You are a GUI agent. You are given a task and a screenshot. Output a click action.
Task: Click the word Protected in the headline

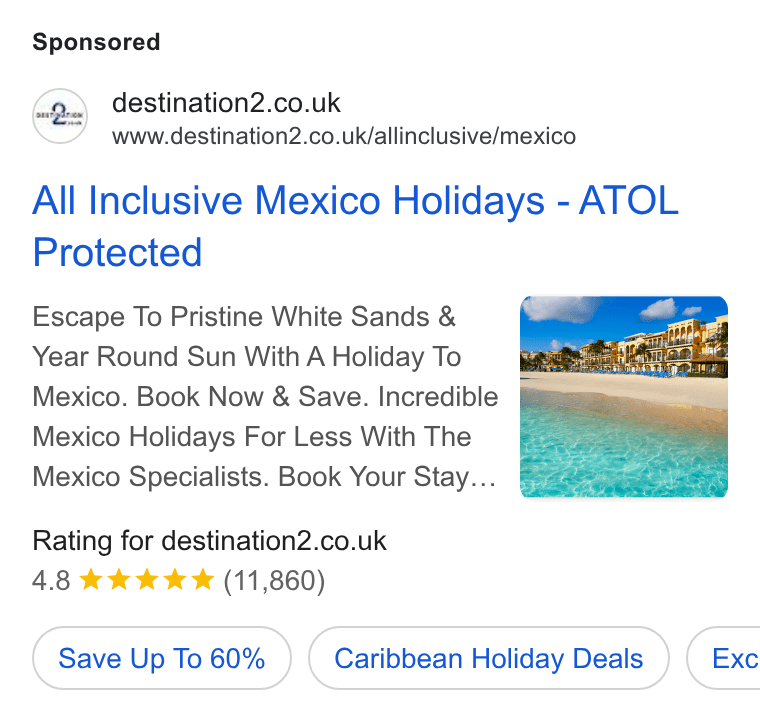point(117,252)
